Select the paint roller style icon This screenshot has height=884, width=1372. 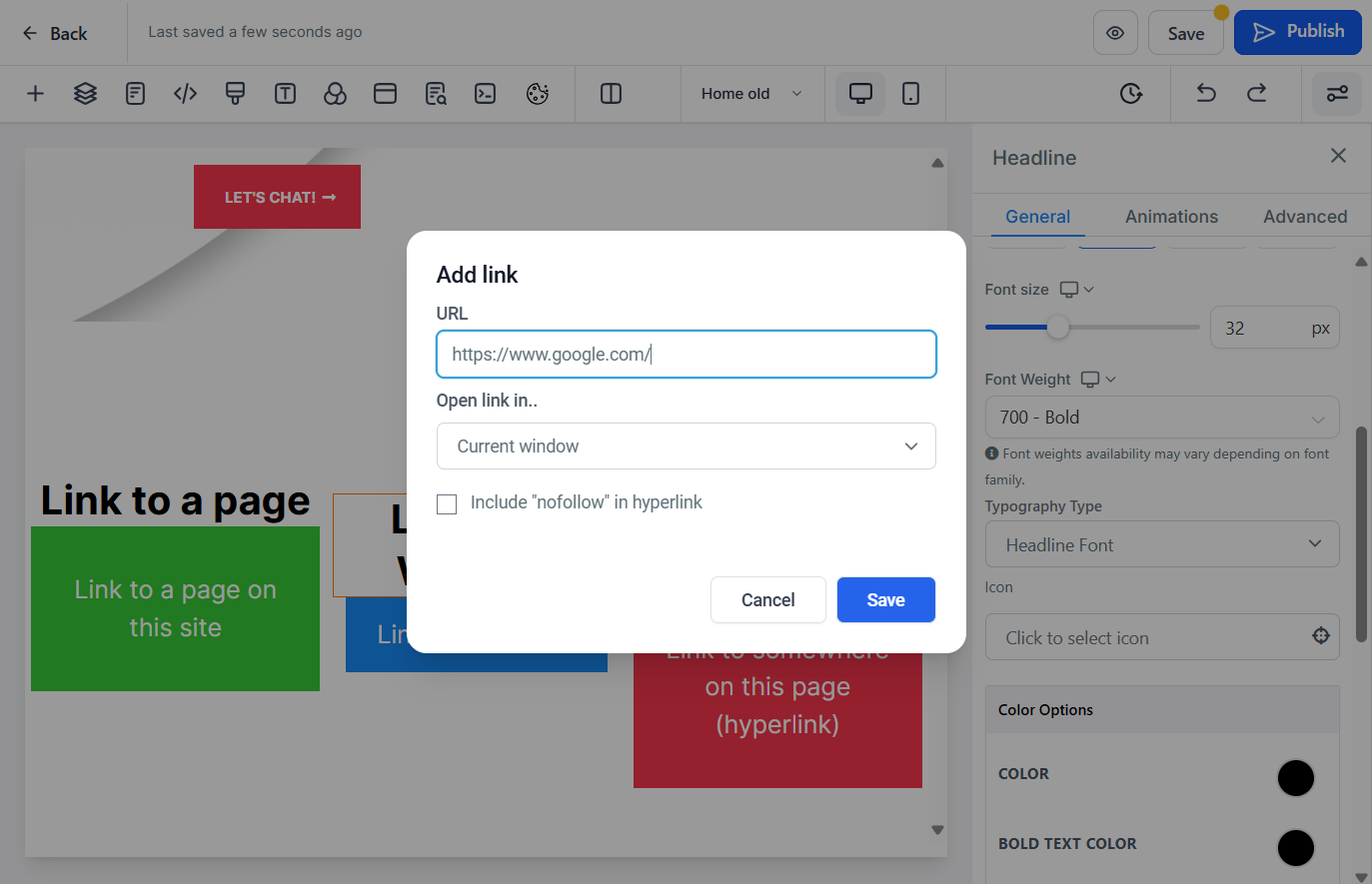pos(235,94)
